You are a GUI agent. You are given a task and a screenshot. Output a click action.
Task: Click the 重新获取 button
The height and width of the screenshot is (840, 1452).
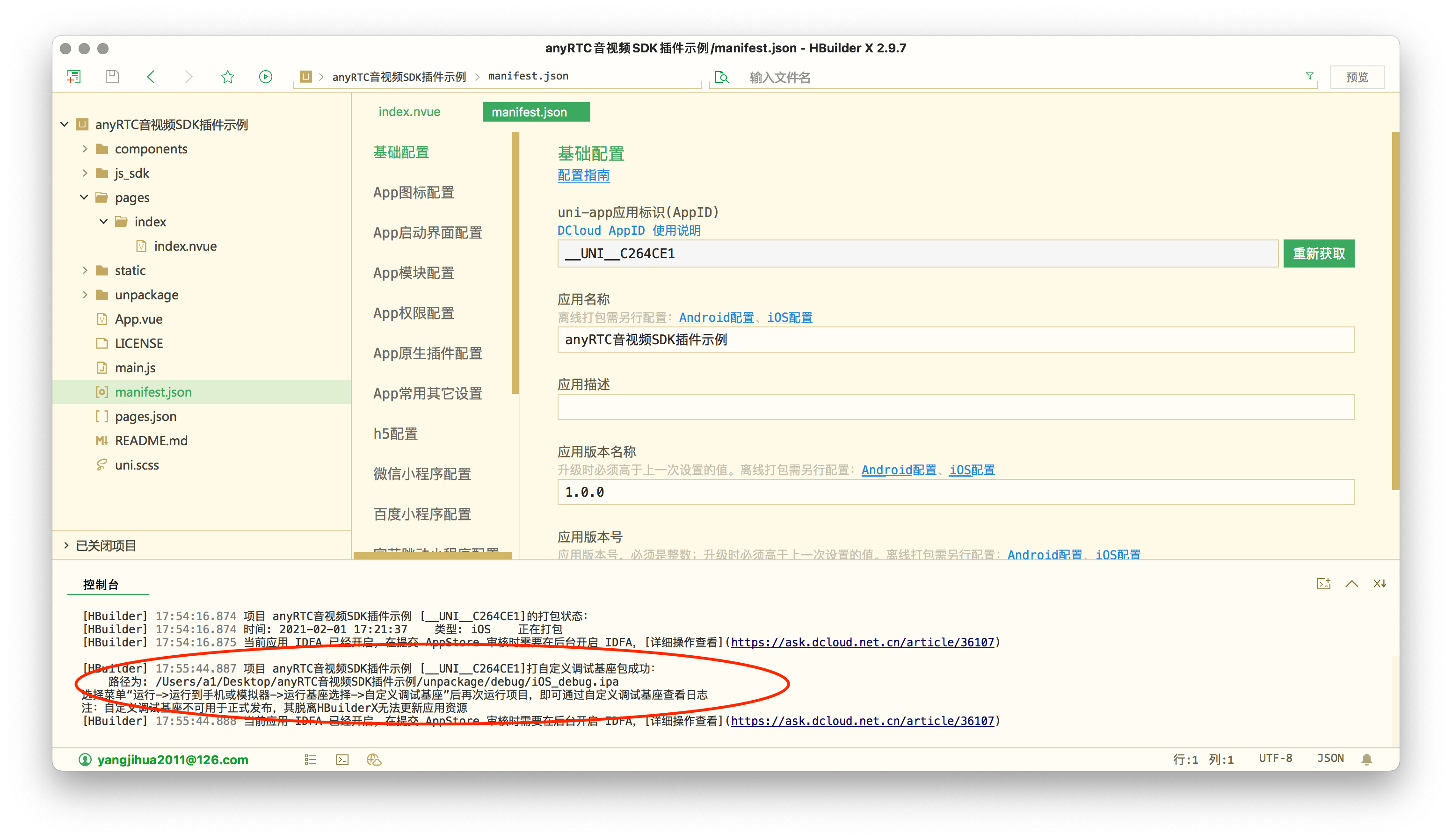1319,253
